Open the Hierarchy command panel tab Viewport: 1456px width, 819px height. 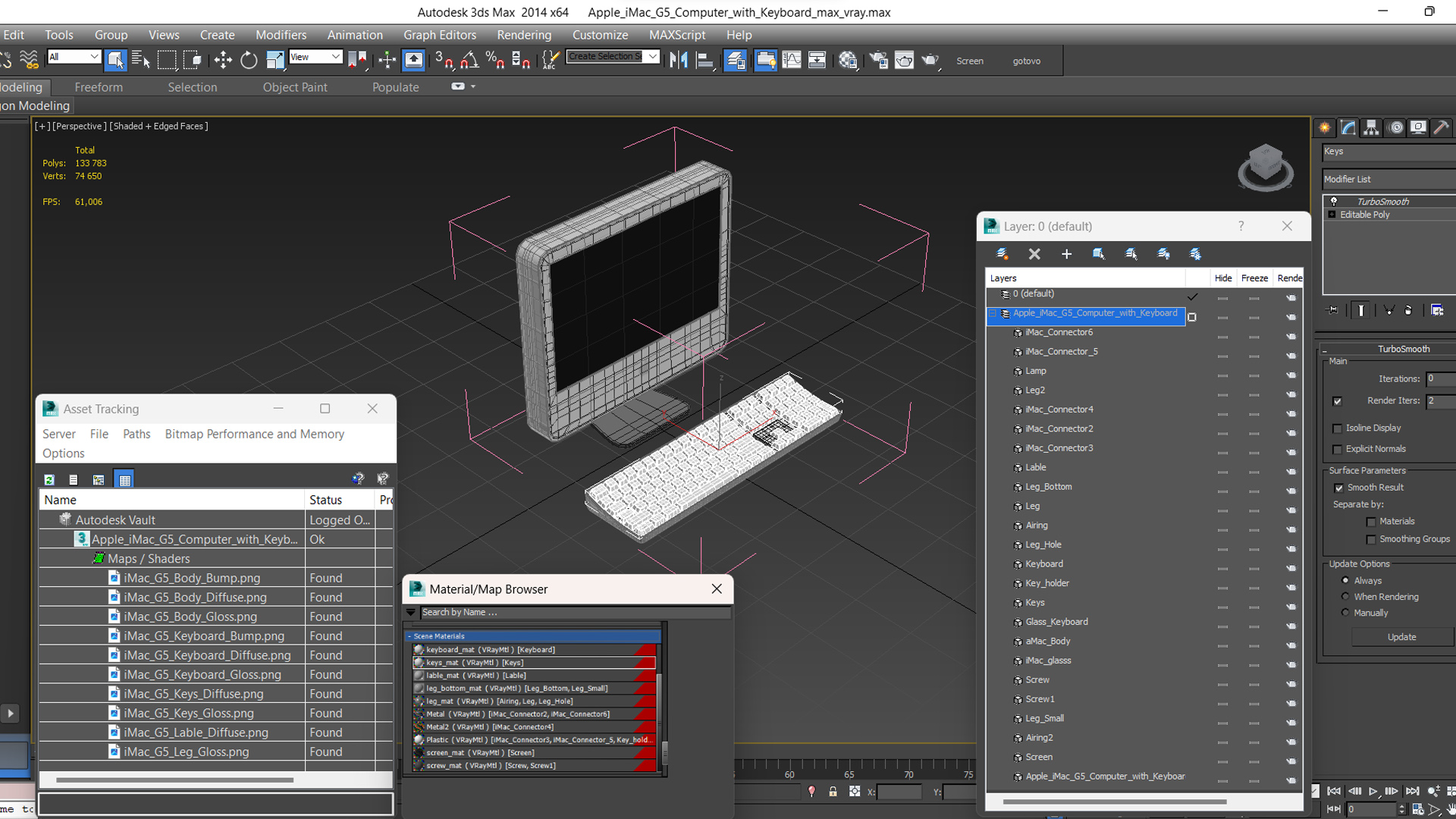pyautogui.click(x=1371, y=127)
